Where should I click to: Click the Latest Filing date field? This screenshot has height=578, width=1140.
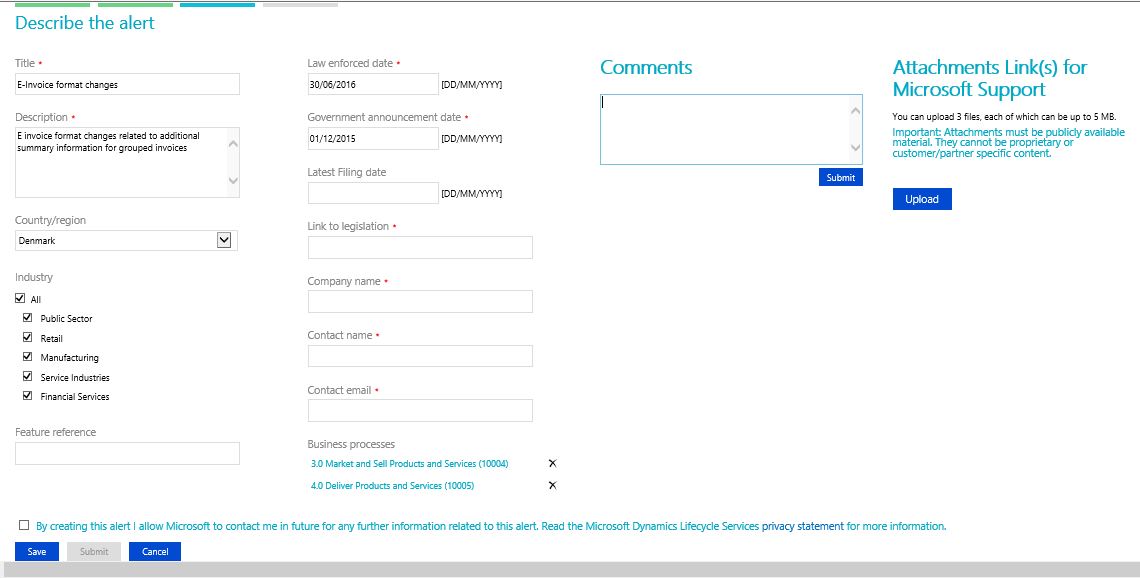[x=373, y=192]
